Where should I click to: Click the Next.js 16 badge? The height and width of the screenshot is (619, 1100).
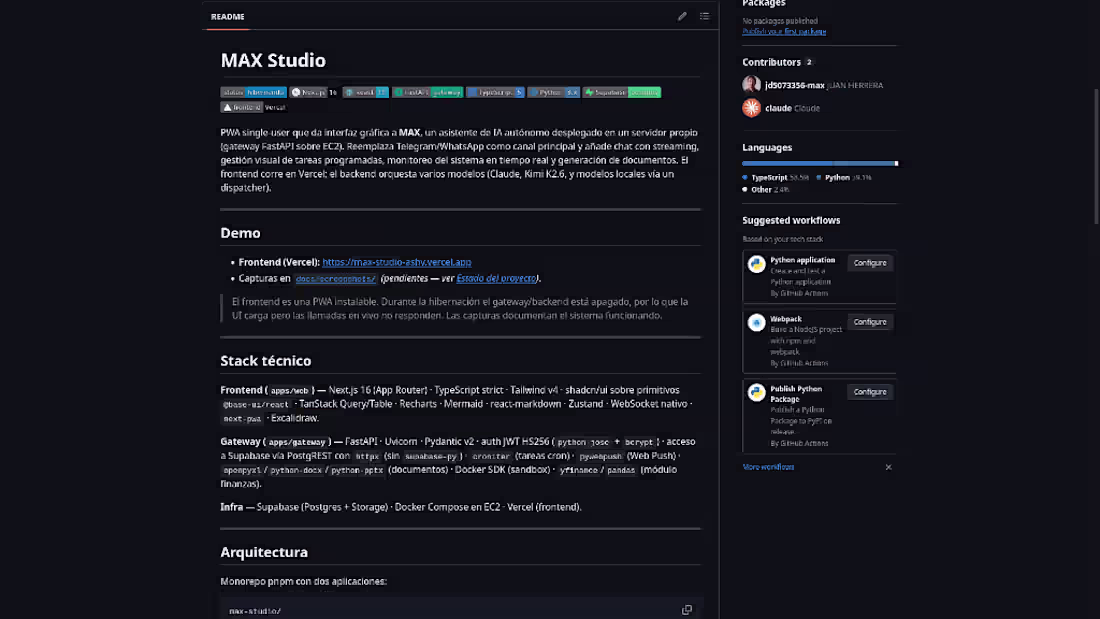[x=314, y=92]
